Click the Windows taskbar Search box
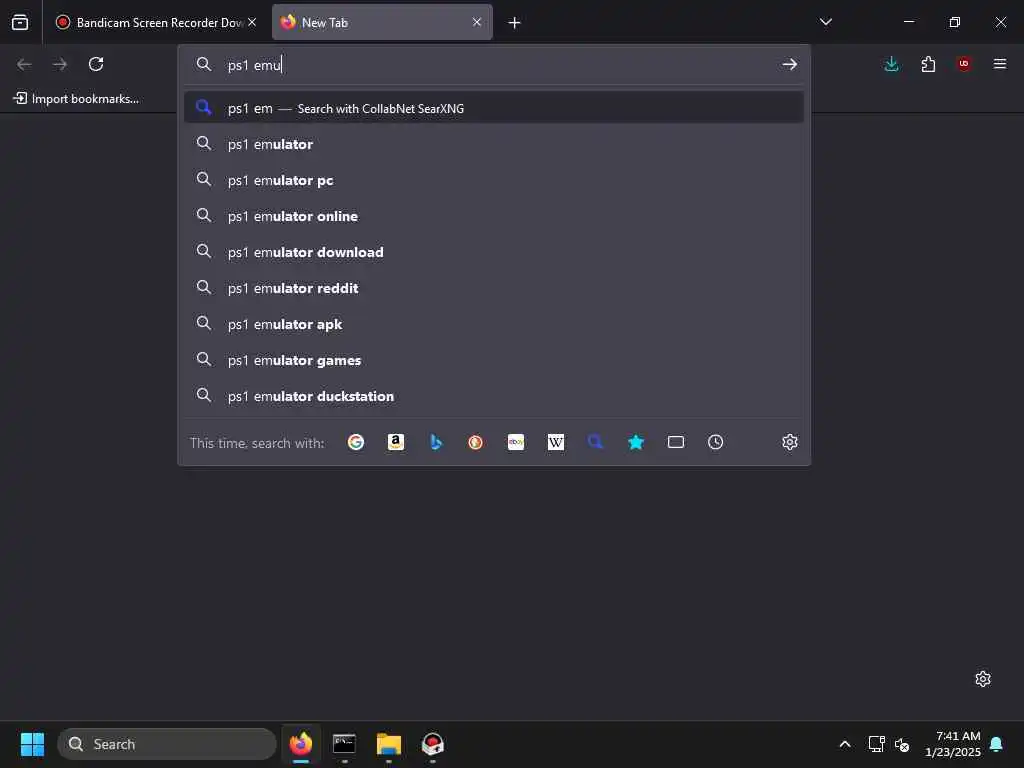Viewport: 1024px width, 768px height. tap(167, 744)
